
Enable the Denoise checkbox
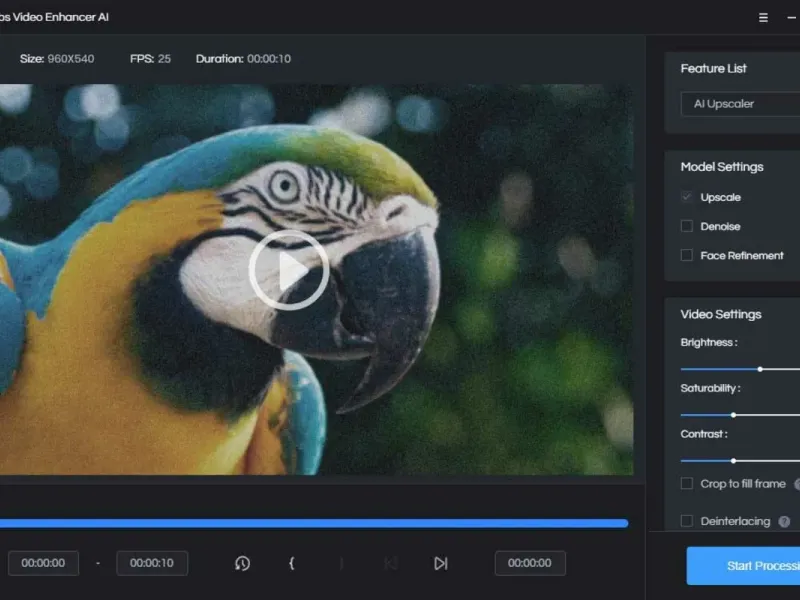pyautogui.click(x=687, y=226)
